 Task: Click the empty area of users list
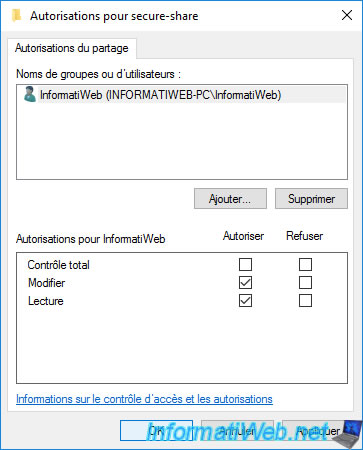[x=182, y=140]
